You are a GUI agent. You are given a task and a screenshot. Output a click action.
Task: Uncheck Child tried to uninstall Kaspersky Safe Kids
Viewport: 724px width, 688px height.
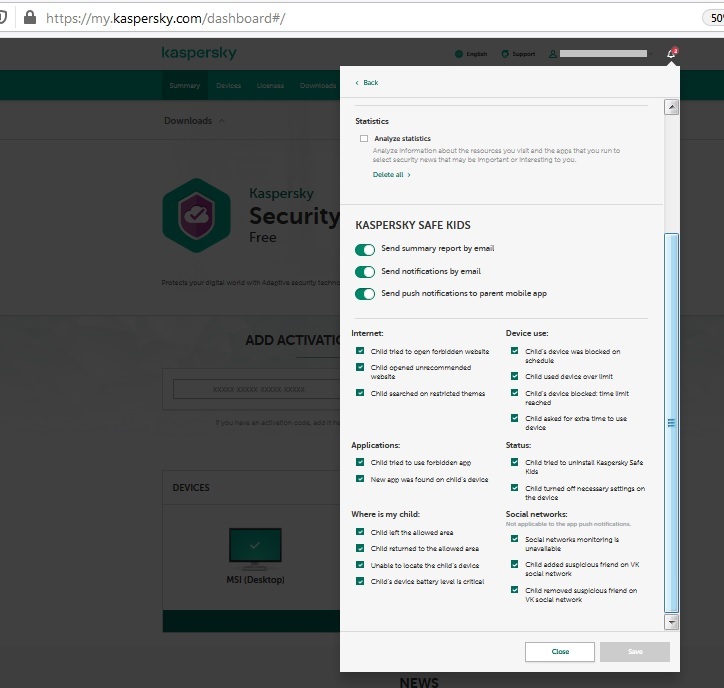click(x=514, y=462)
